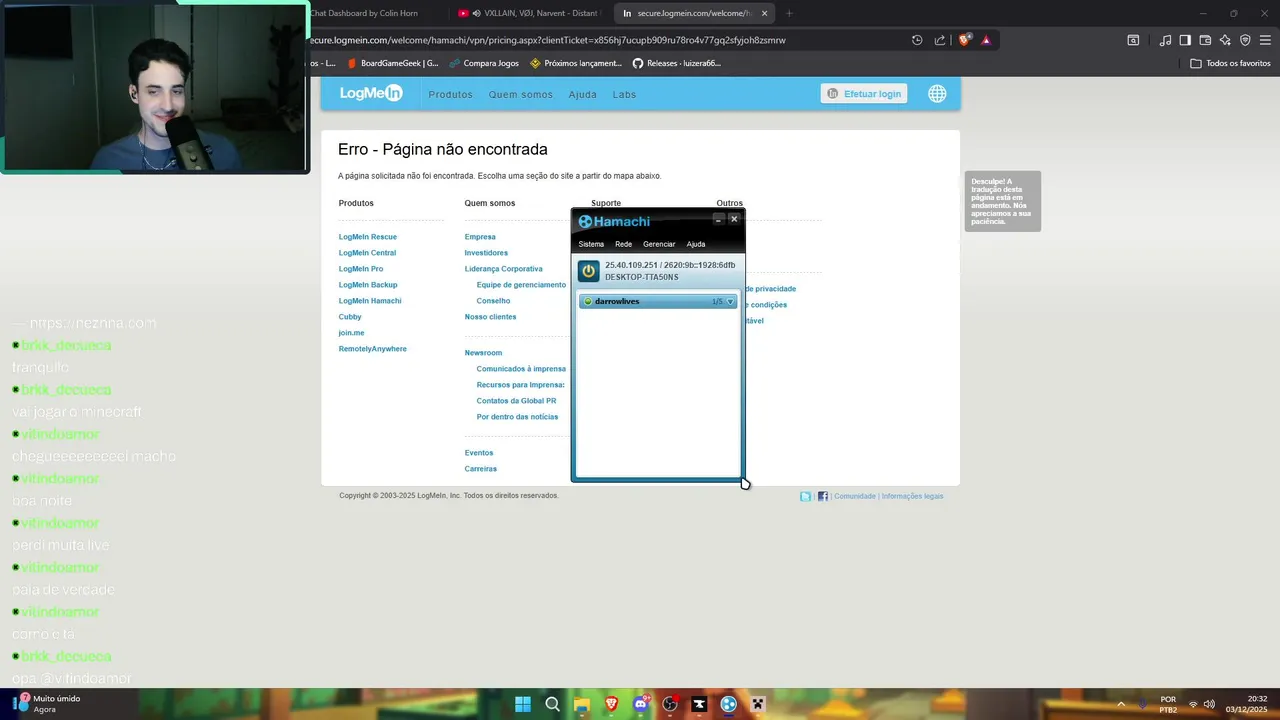This screenshot has width=1280, height=720.
Task: Follow the LogMeIn Hamachi link
Action: coord(370,301)
